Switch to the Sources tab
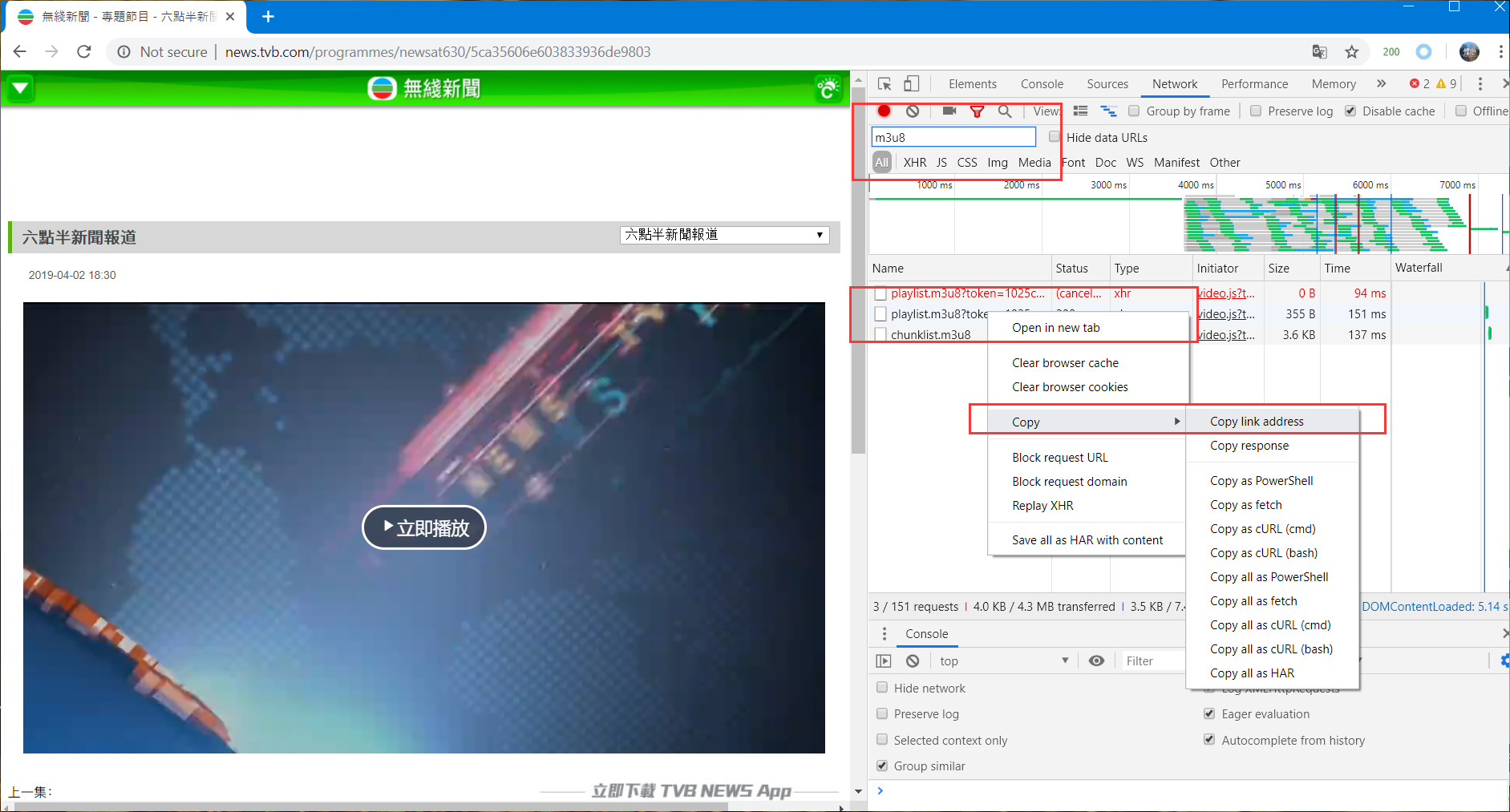 tap(1107, 84)
